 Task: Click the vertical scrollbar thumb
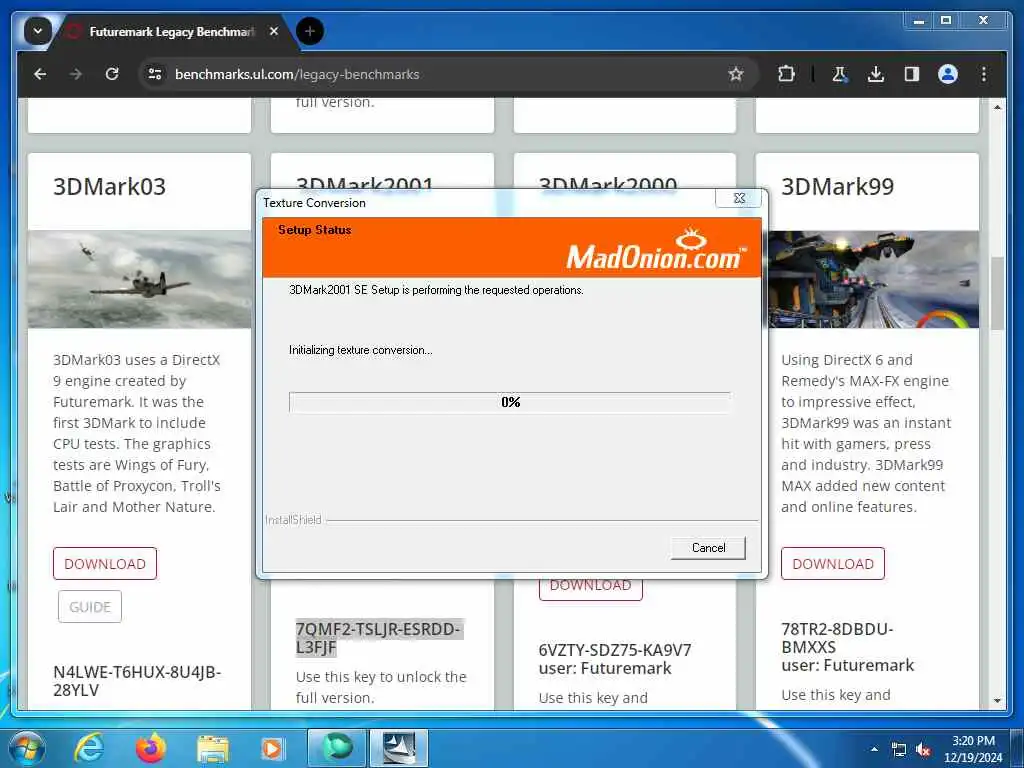(x=997, y=293)
